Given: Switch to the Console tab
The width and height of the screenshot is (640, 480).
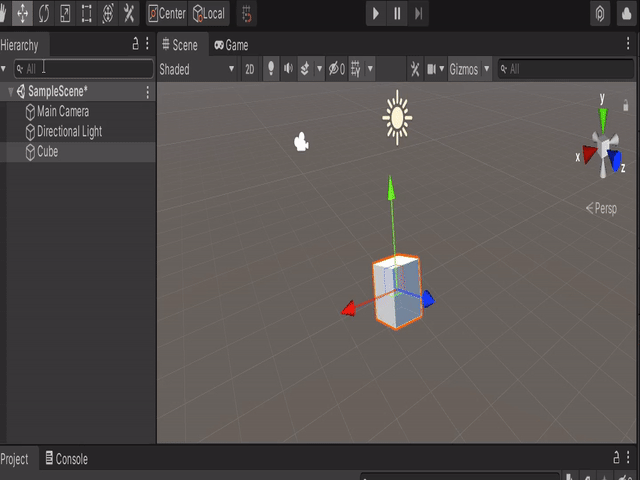Looking at the screenshot, I should click(x=66, y=459).
